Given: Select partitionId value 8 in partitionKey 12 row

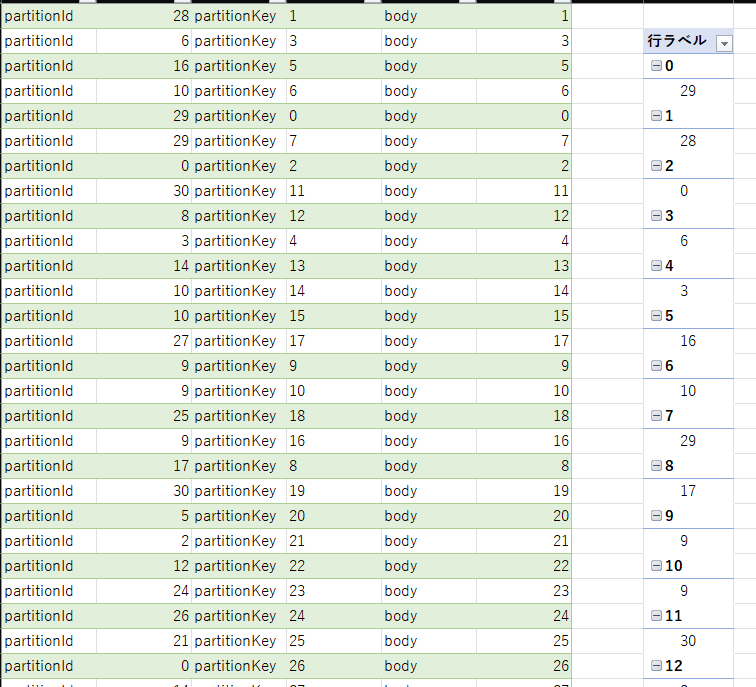Looking at the screenshot, I should click(144, 216).
